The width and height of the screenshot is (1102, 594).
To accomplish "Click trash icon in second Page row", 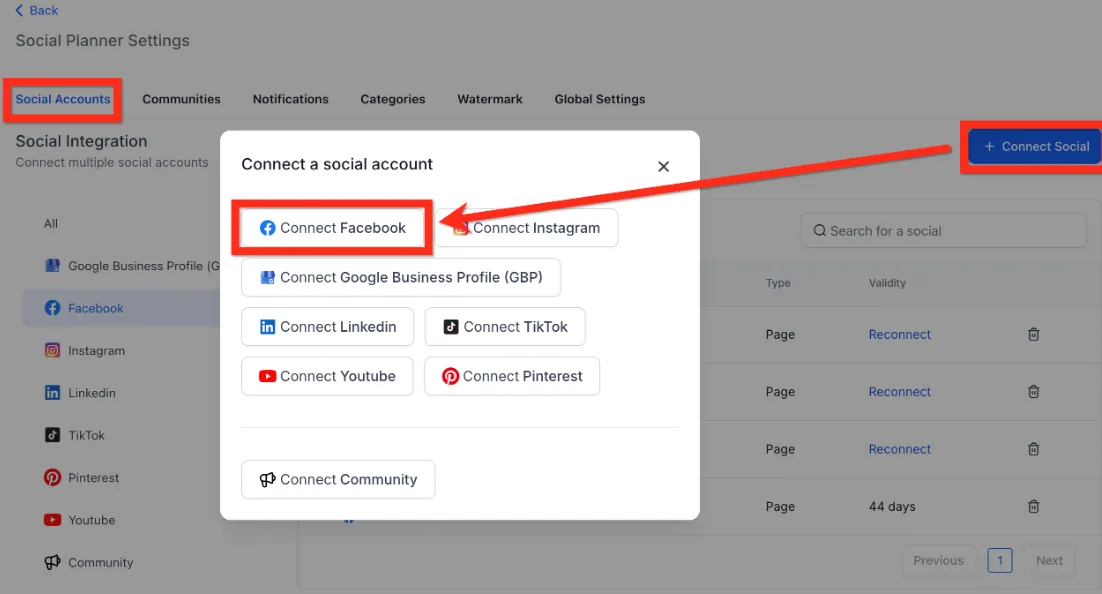I will point(1033,392).
